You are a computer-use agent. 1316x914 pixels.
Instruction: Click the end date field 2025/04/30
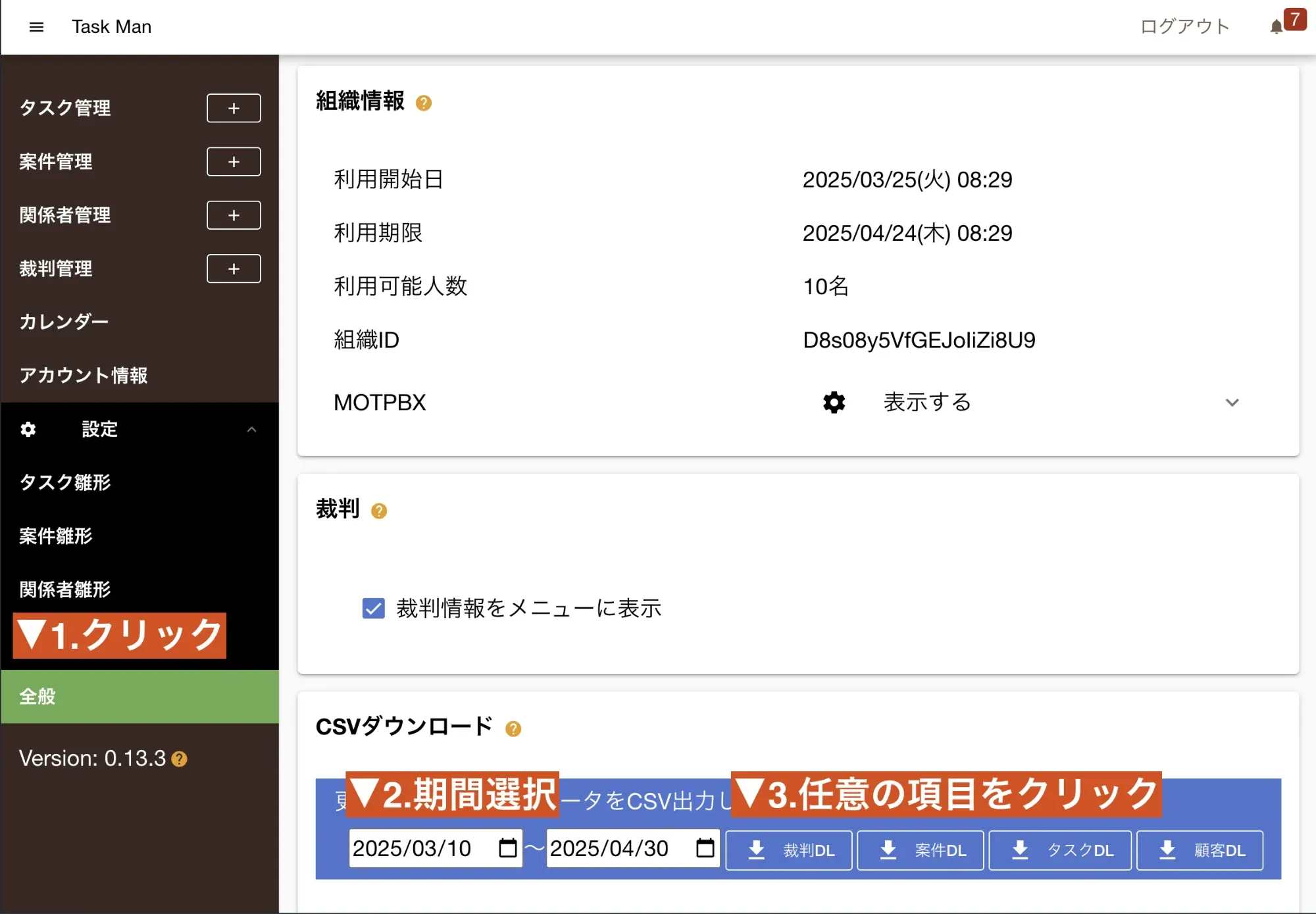609,849
